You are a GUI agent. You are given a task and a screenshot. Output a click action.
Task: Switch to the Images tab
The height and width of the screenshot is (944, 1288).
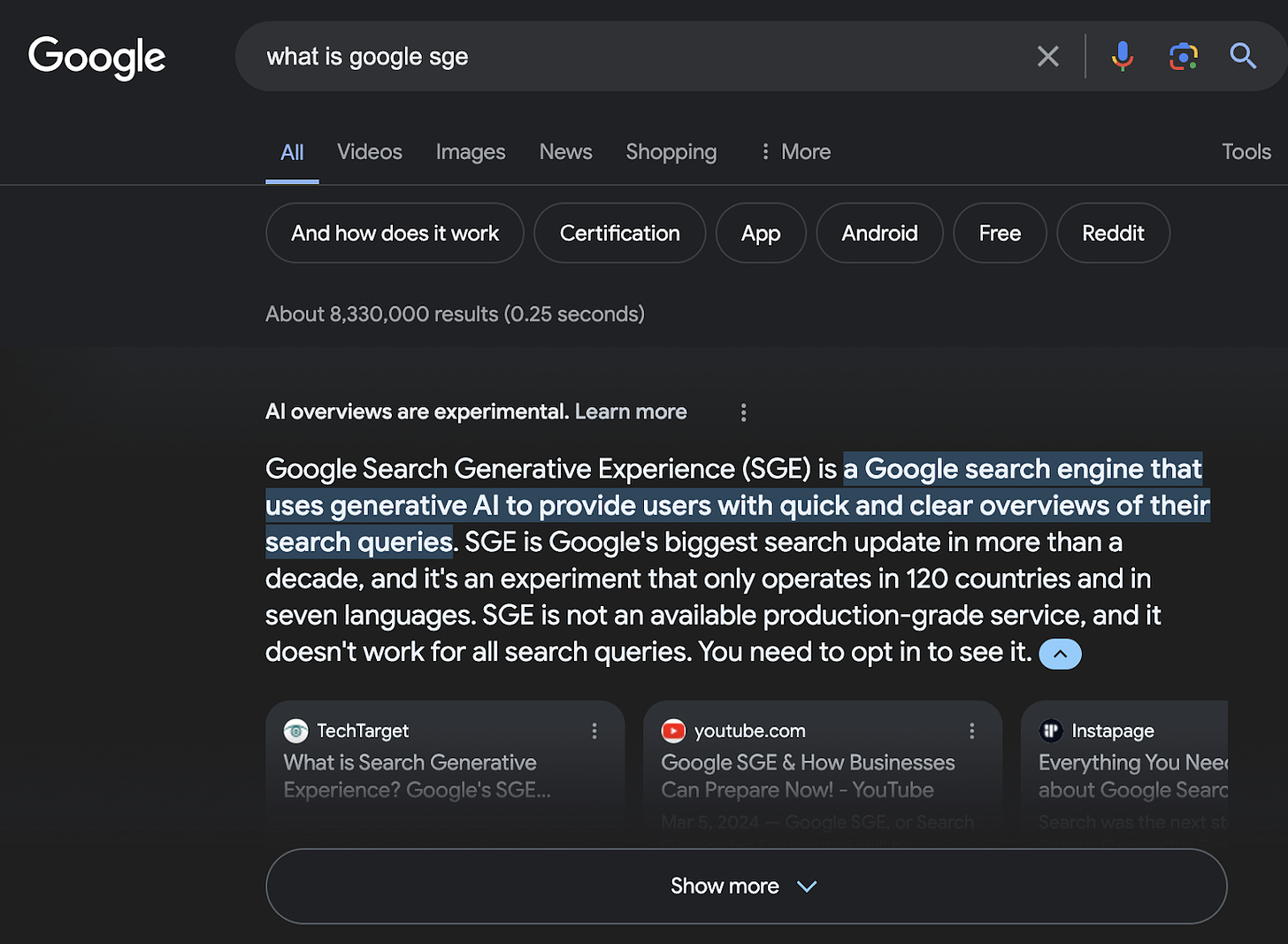[x=471, y=151]
